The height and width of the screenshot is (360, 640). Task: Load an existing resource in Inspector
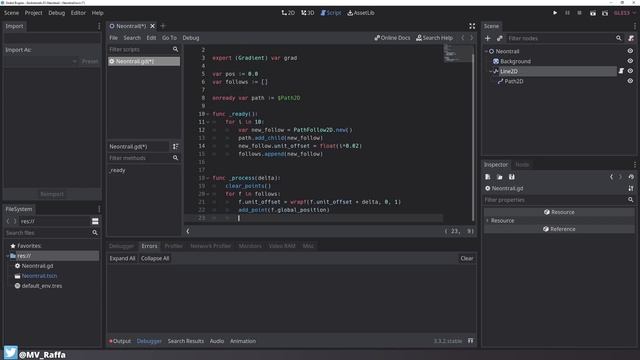point(500,177)
